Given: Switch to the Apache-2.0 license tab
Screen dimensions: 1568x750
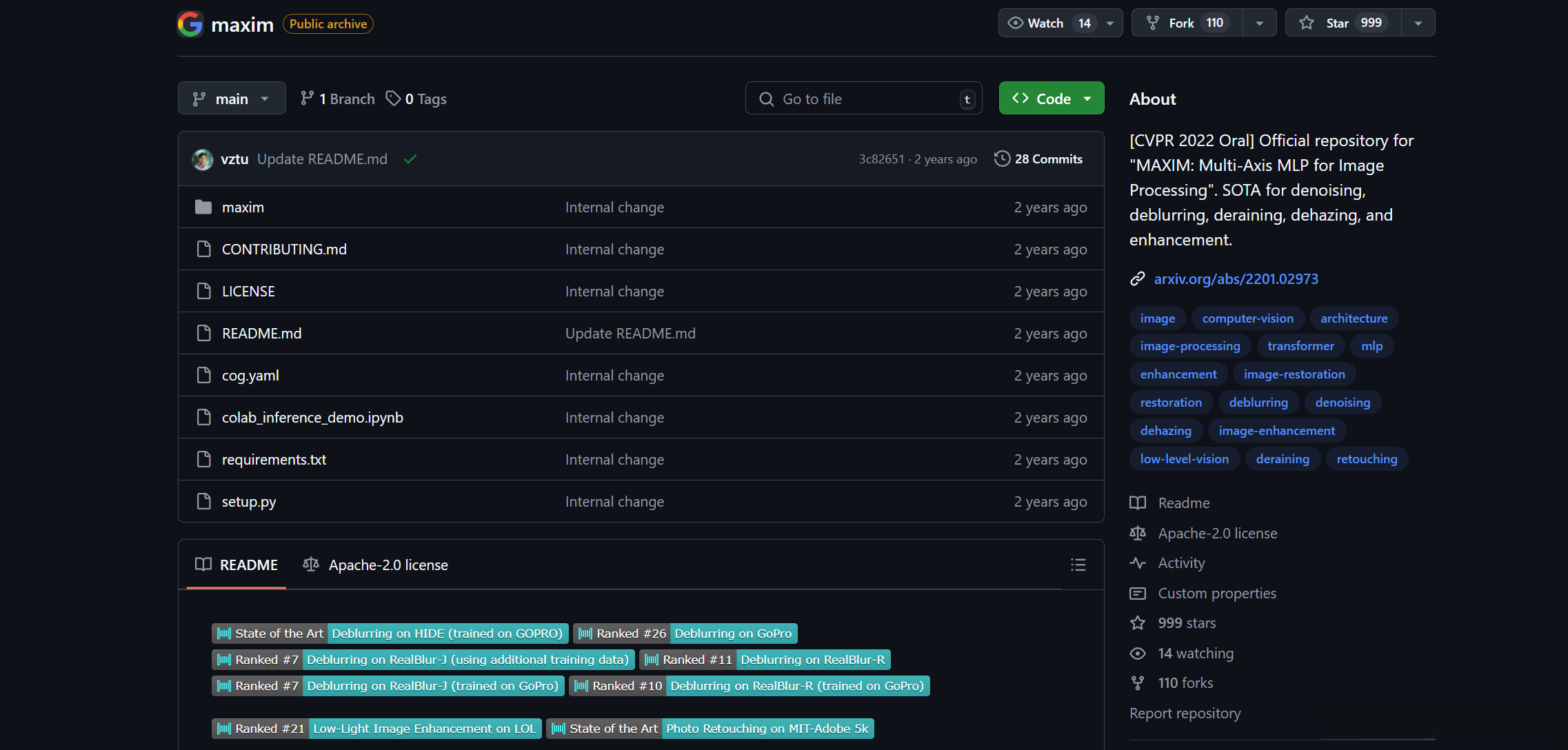Looking at the screenshot, I should pyautogui.click(x=376, y=565).
